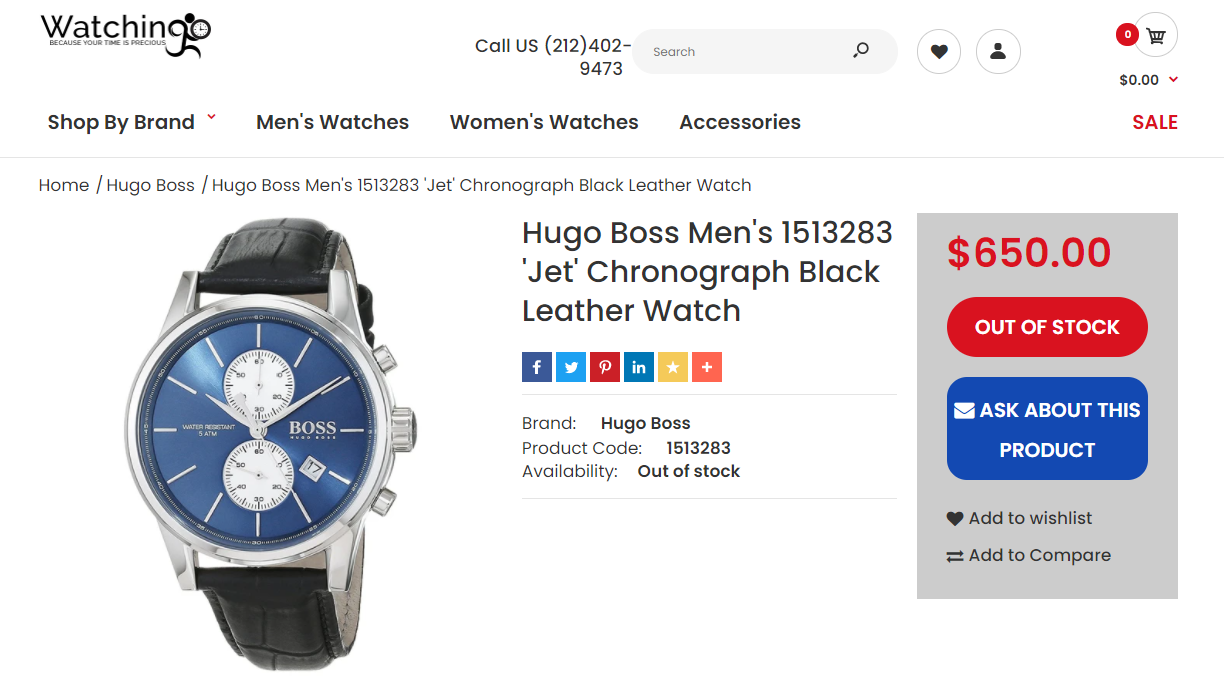Go to Accessories menu item
Image resolution: width=1224 pixels, height=684 pixels.
[x=740, y=122]
